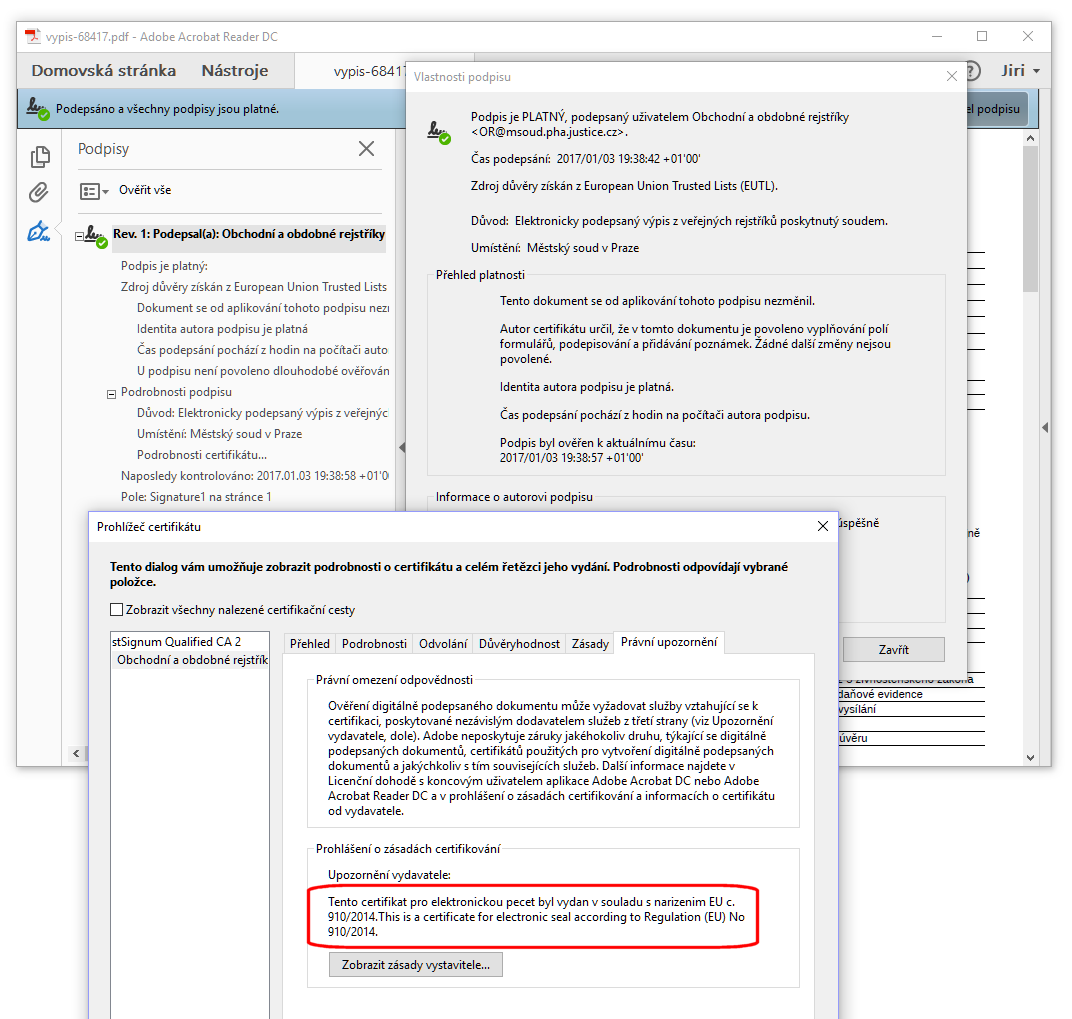
Task: Open the signature panel options menu icon
Action: pyautogui.click(x=94, y=191)
